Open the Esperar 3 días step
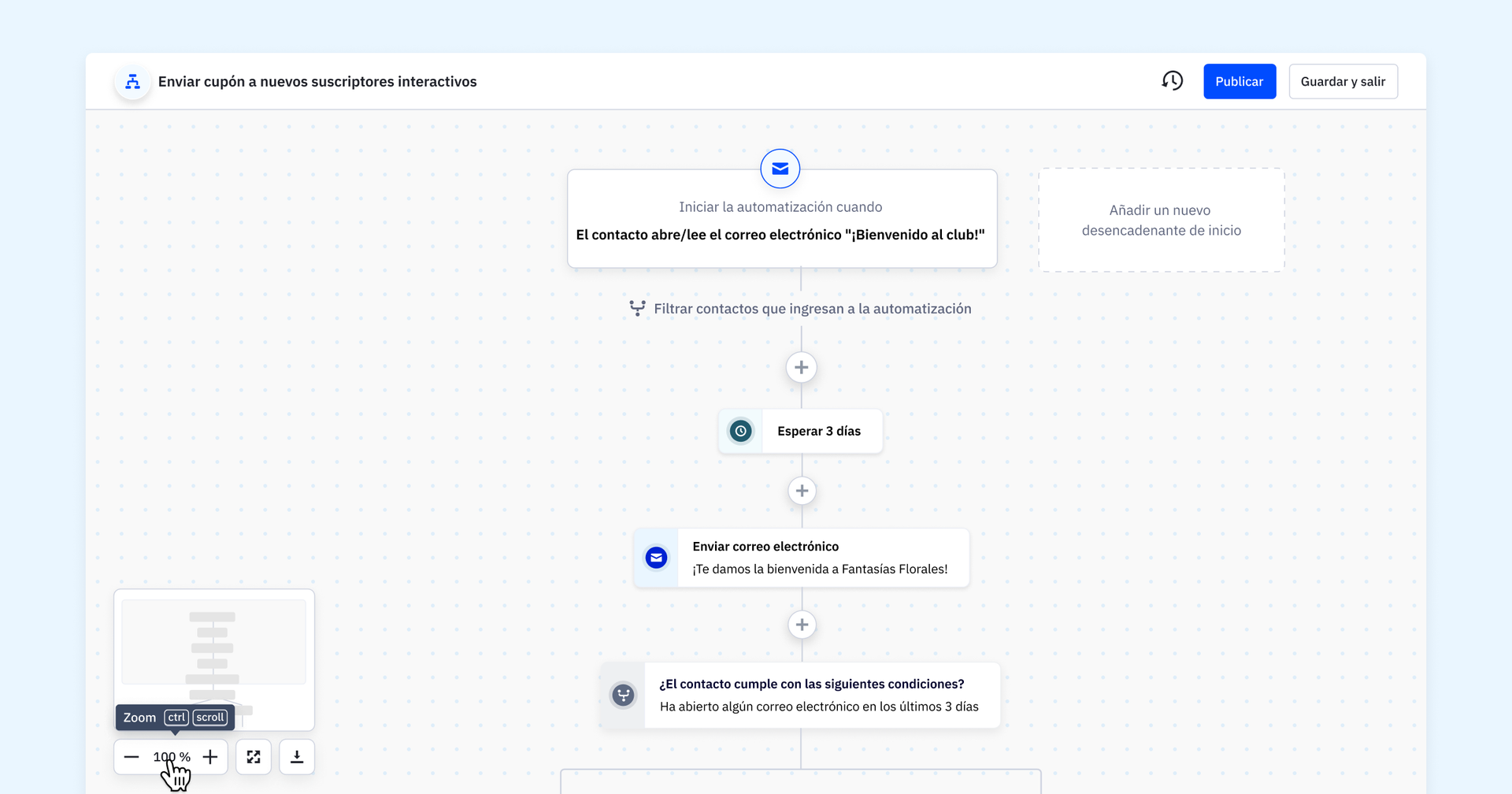The image size is (1512, 794). (x=819, y=431)
